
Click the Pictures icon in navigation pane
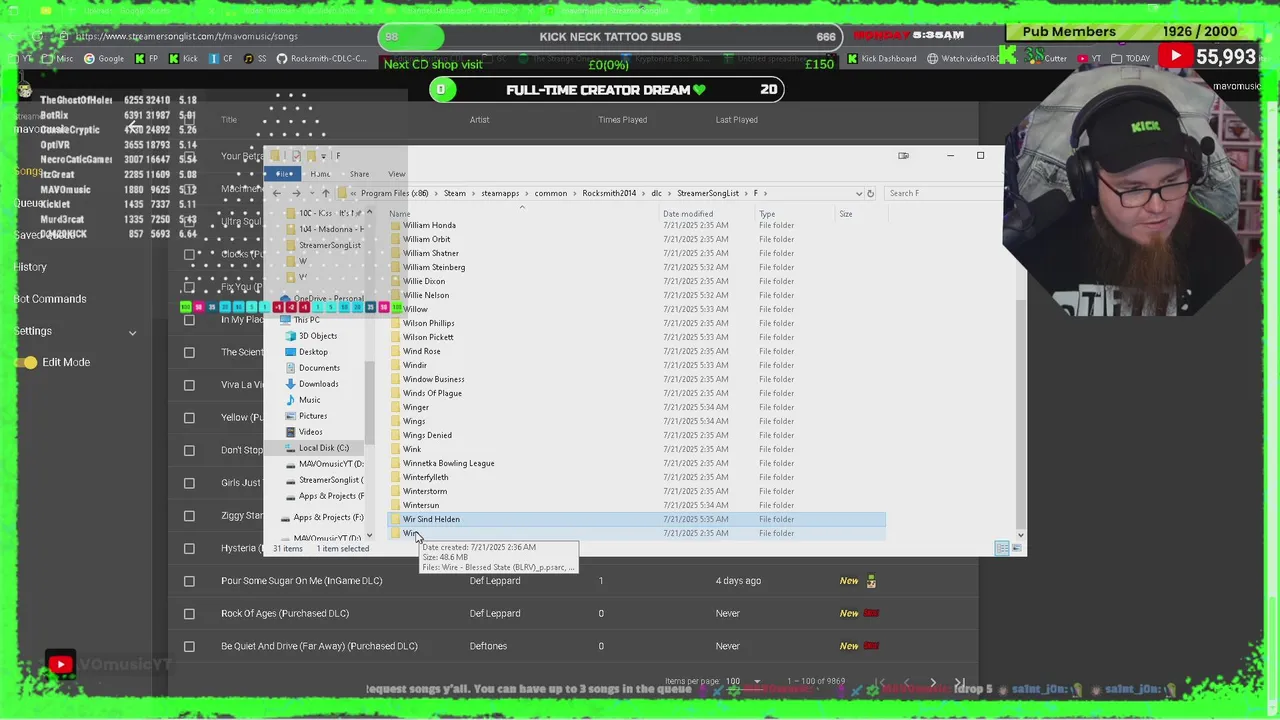[x=291, y=416]
